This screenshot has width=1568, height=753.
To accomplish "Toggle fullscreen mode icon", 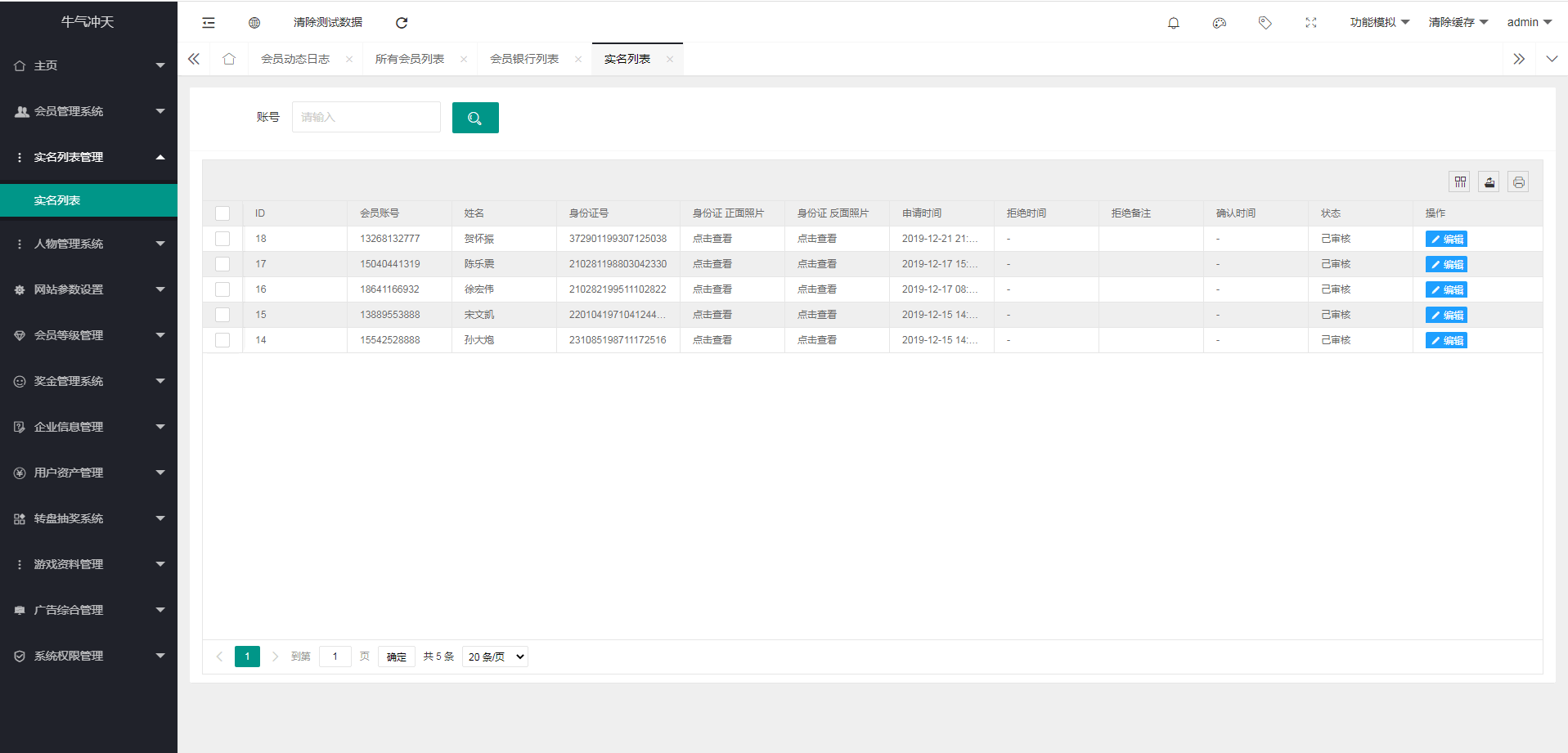I will pos(1310,23).
